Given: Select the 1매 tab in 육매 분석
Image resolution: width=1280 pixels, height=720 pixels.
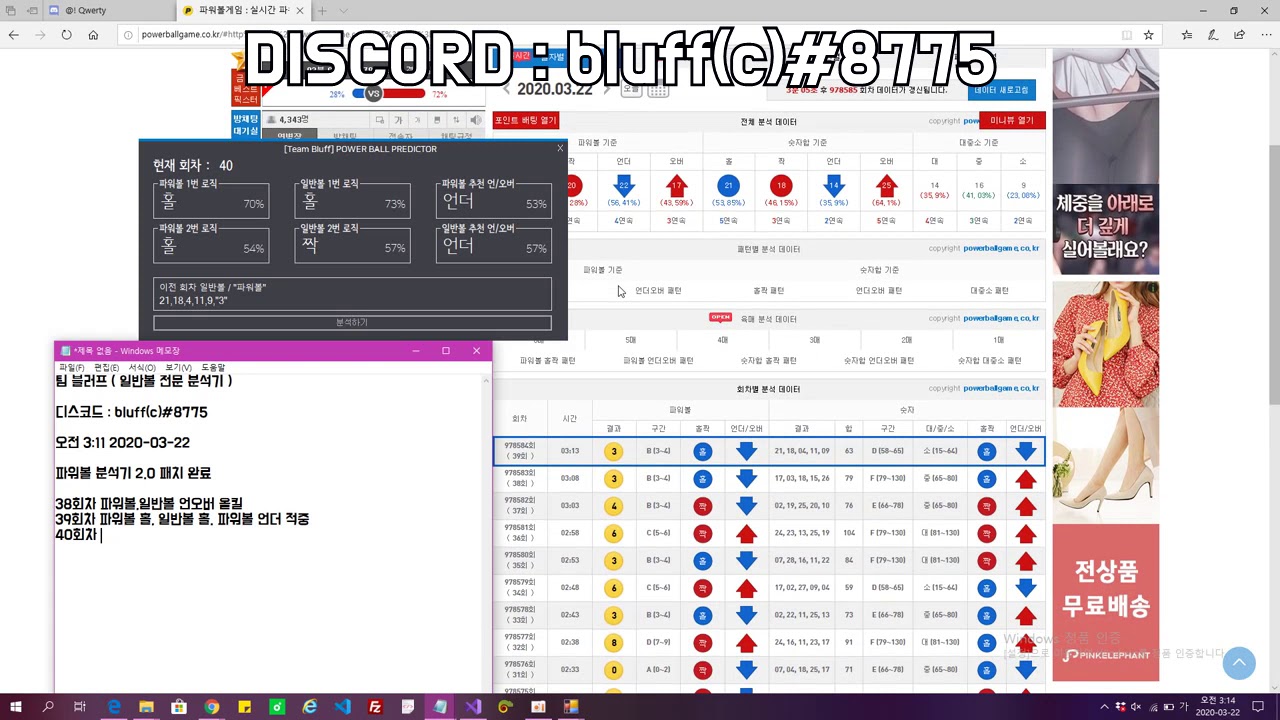Looking at the screenshot, I should pyautogui.click(x=998, y=340).
